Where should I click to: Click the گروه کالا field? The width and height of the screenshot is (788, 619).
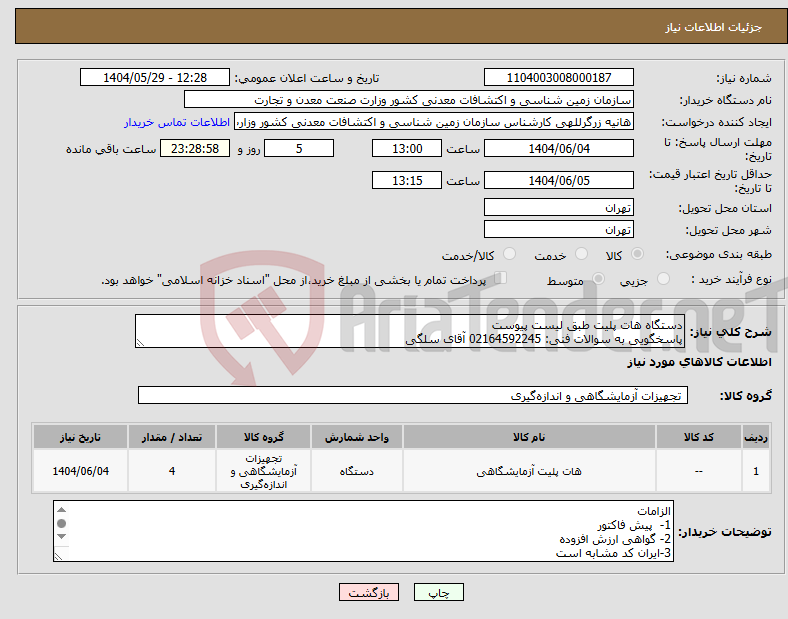click(413, 395)
